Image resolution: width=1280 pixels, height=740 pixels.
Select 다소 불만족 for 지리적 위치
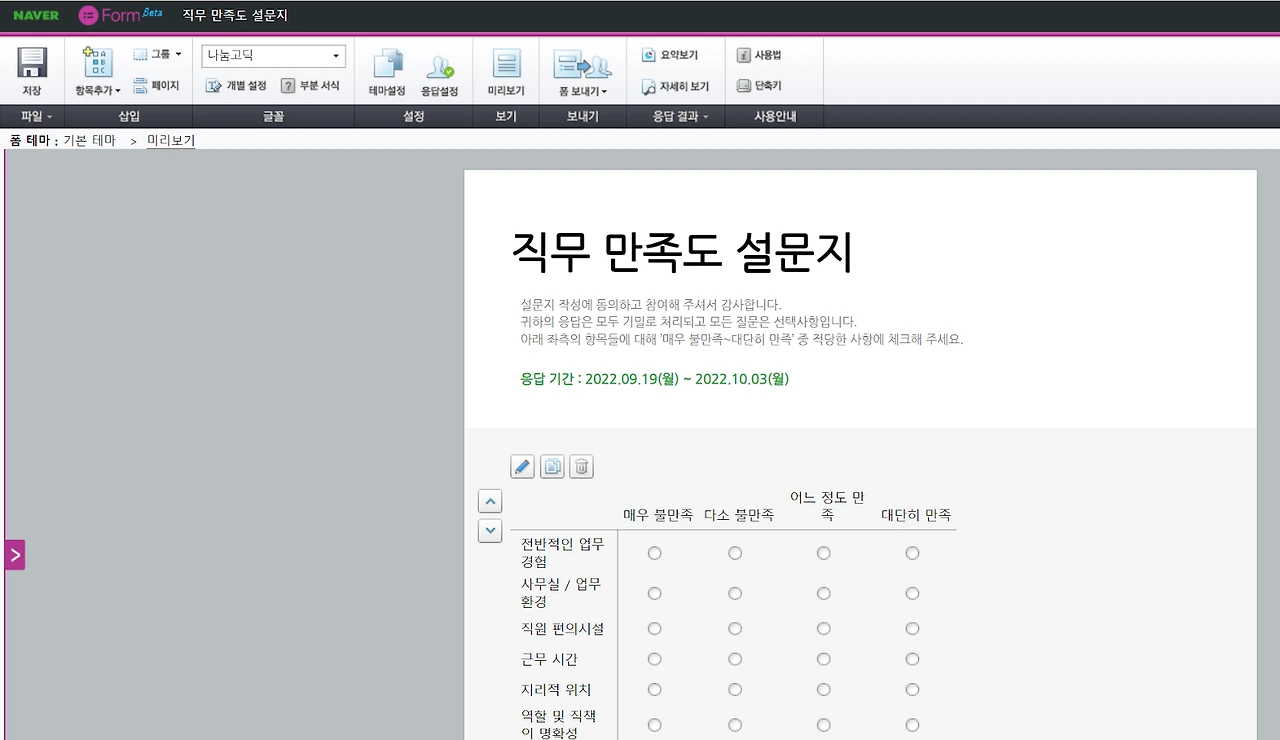coord(735,690)
